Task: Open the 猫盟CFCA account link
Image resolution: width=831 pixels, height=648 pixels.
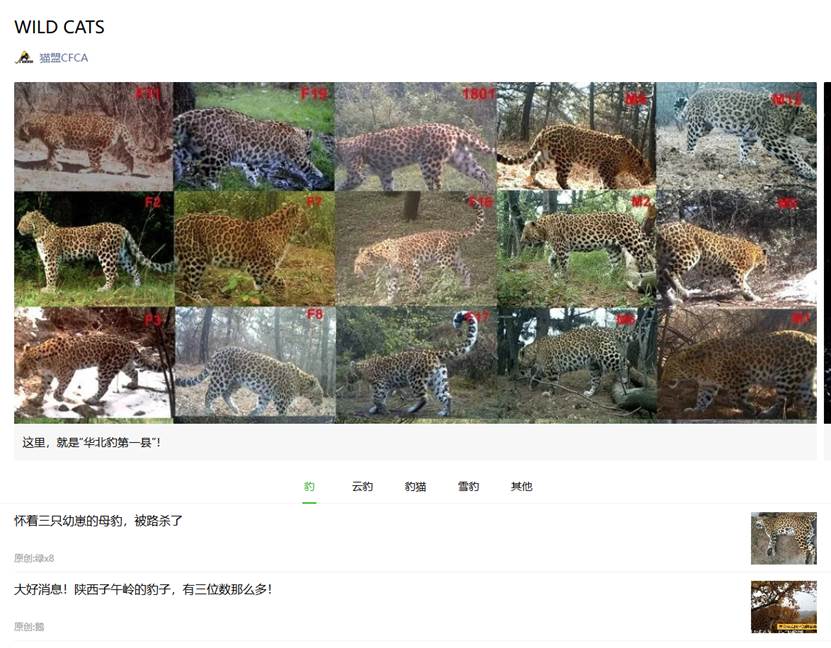Action: tap(64, 58)
